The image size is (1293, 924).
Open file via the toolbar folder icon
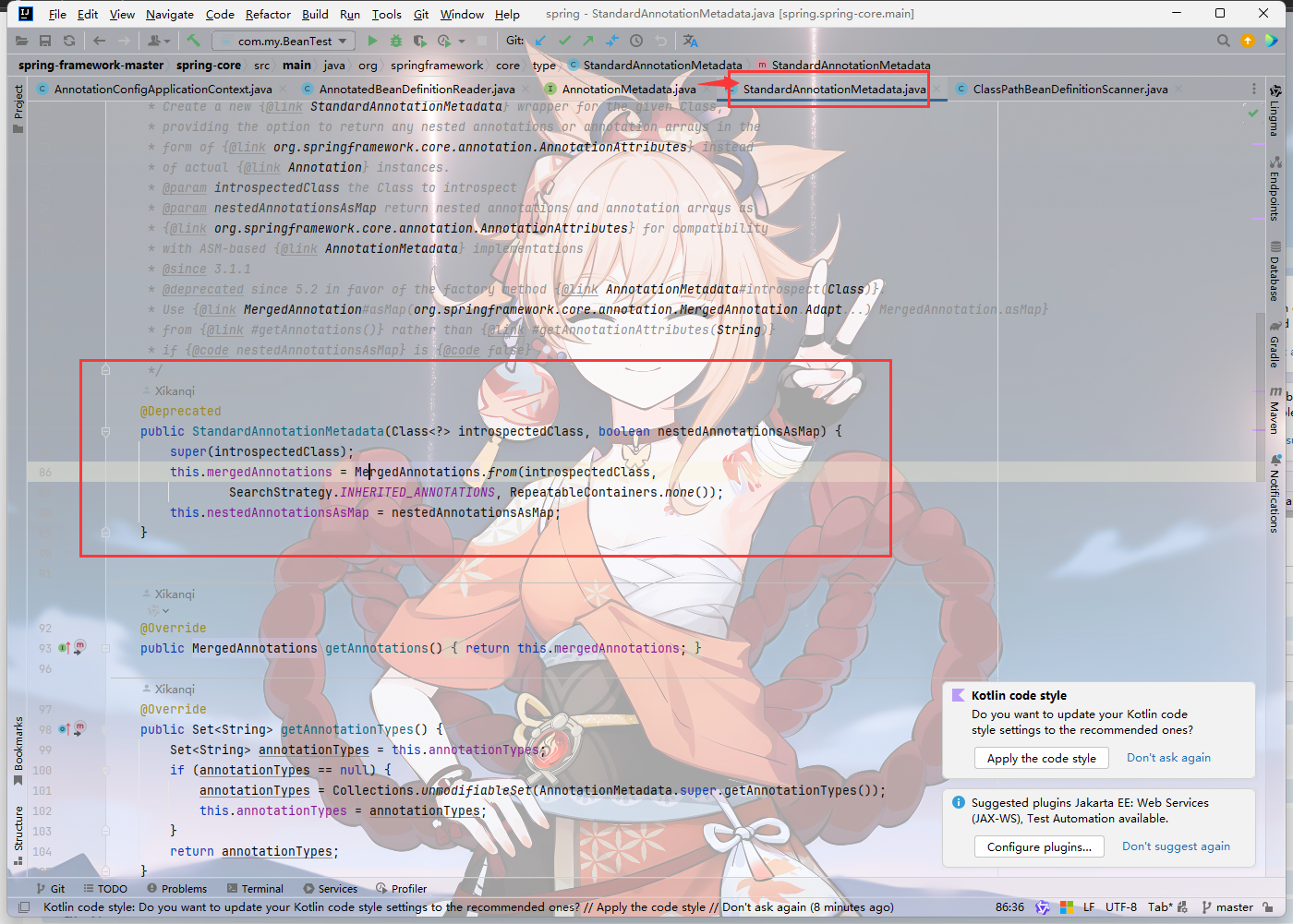click(x=21, y=41)
